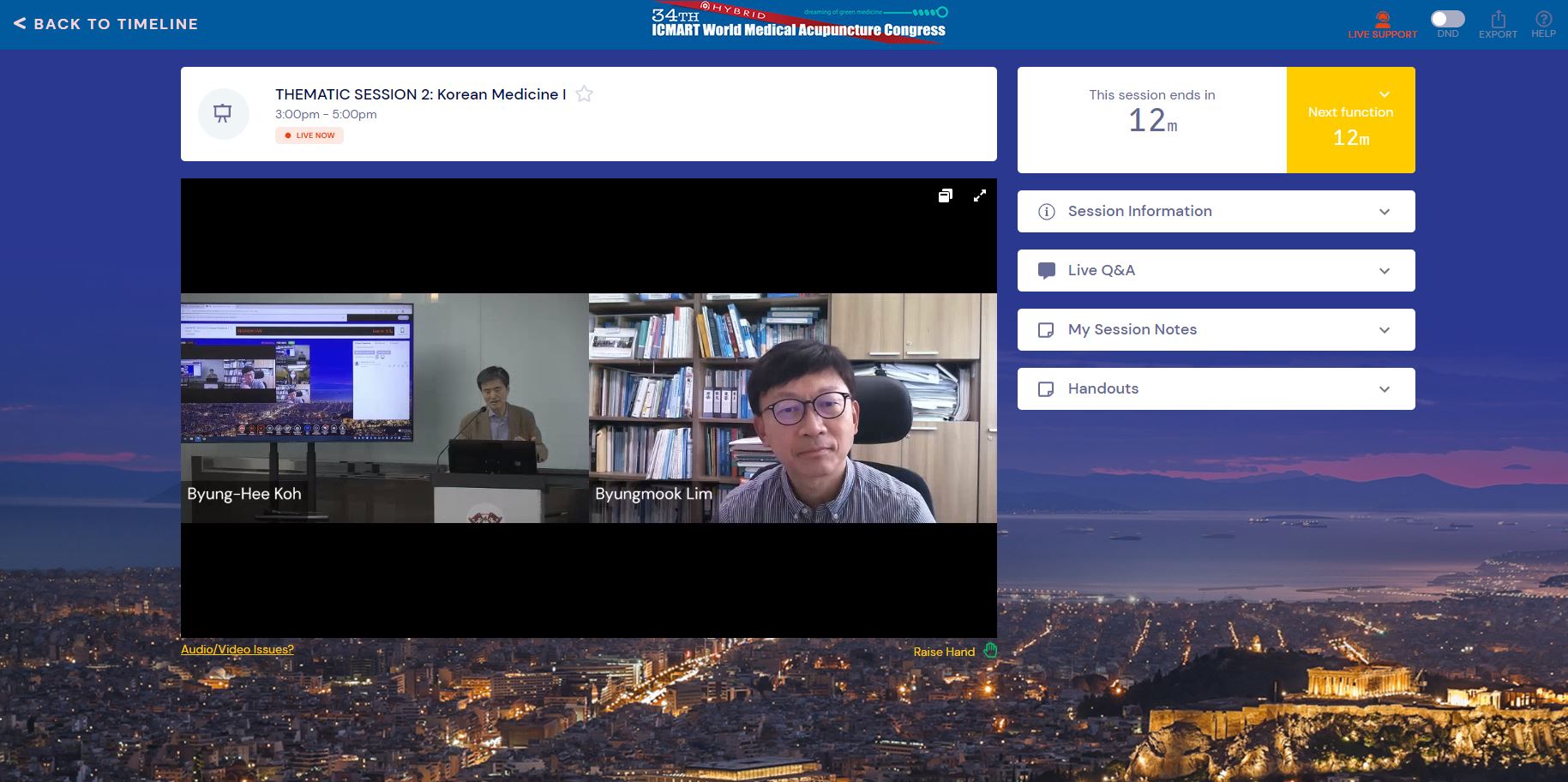Open Audio/Video Issues link

click(x=237, y=649)
